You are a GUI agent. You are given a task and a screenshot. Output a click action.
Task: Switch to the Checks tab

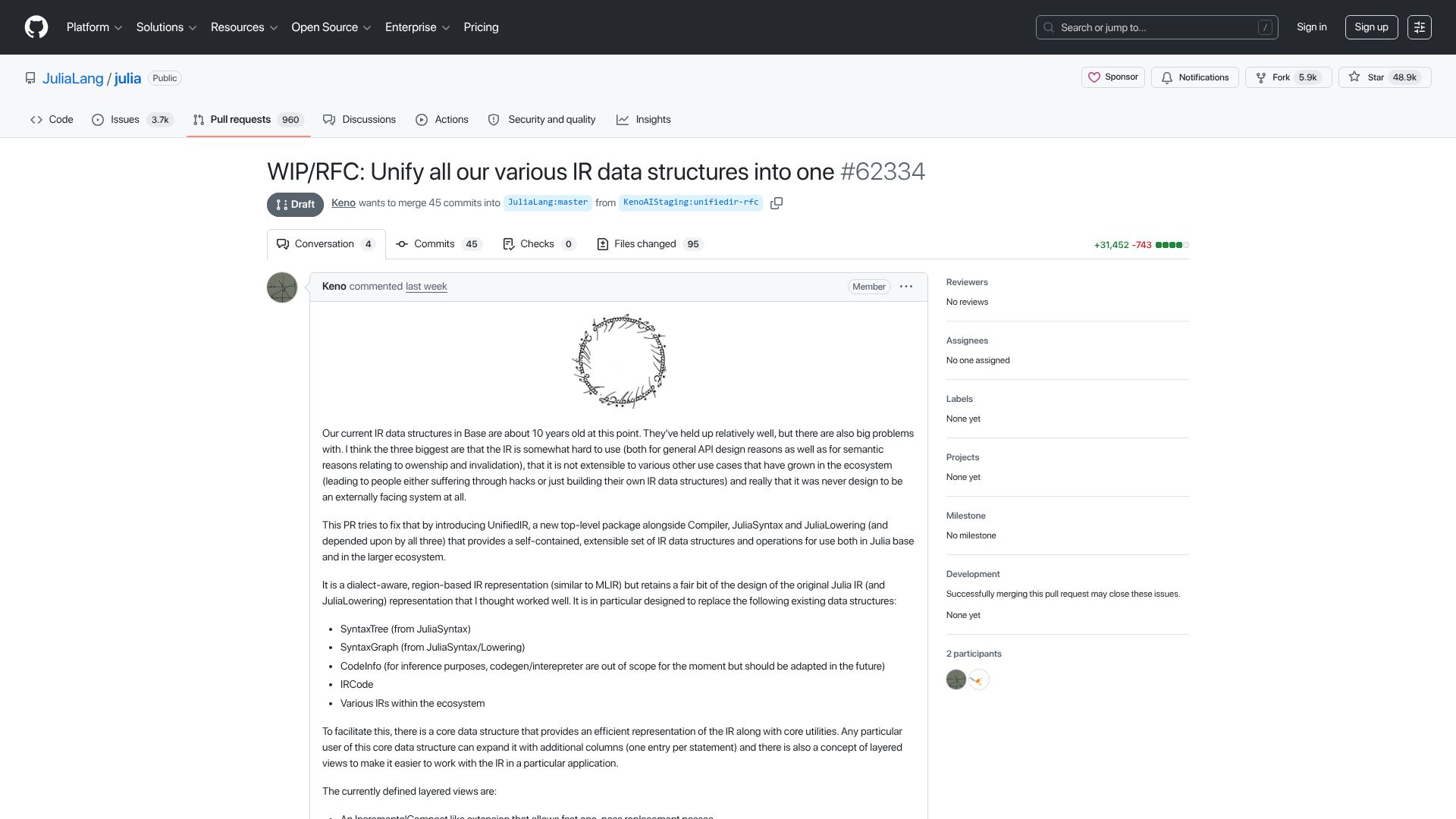point(539,244)
